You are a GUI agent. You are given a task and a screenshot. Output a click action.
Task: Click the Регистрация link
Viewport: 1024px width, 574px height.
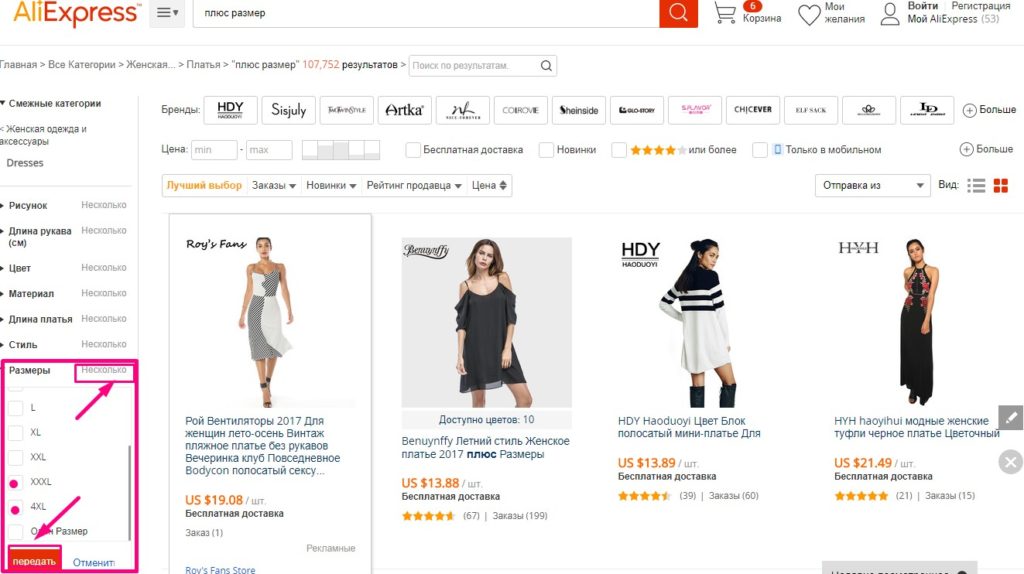(x=981, y=6)
